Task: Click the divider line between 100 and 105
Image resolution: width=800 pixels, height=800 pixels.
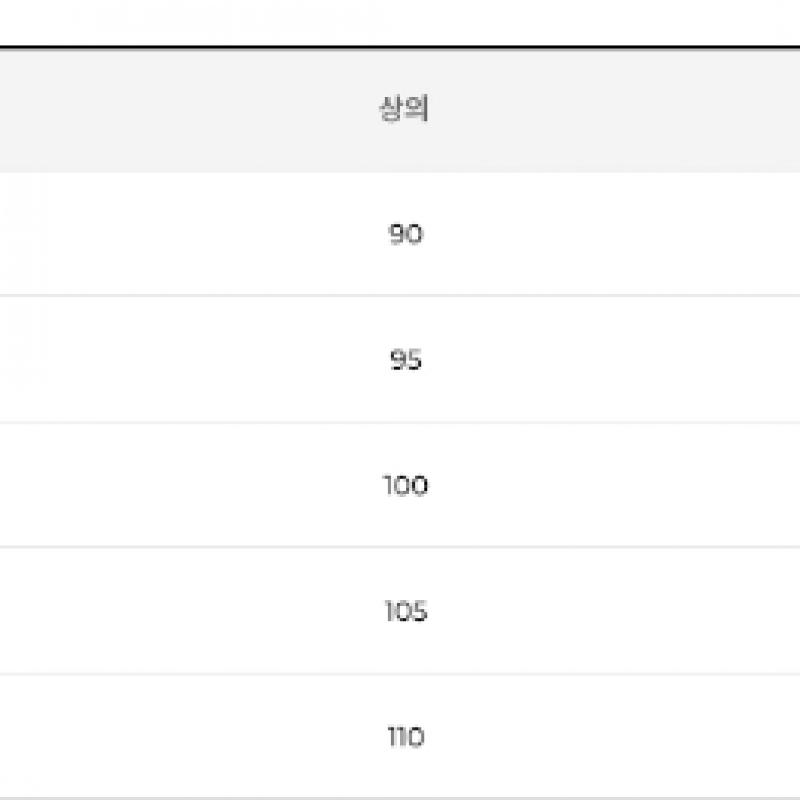Action: (400, 547)
